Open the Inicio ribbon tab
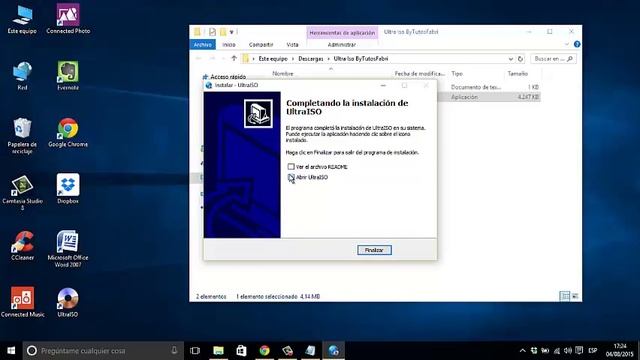Screen dimensions: 640x360 pyautogui.click(x=229, y=44)
